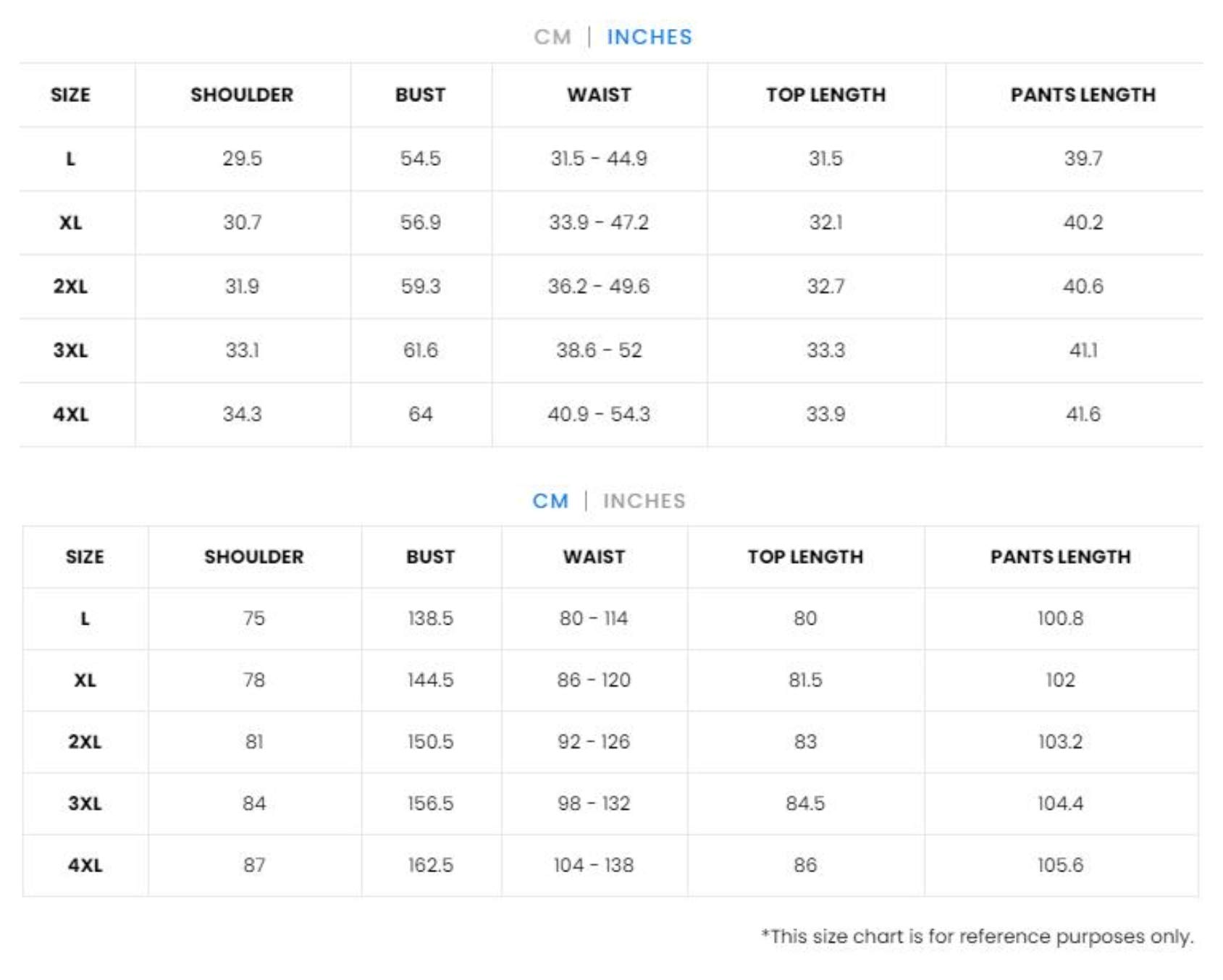Click BUST header in the centimeter table

coord(430,557)
